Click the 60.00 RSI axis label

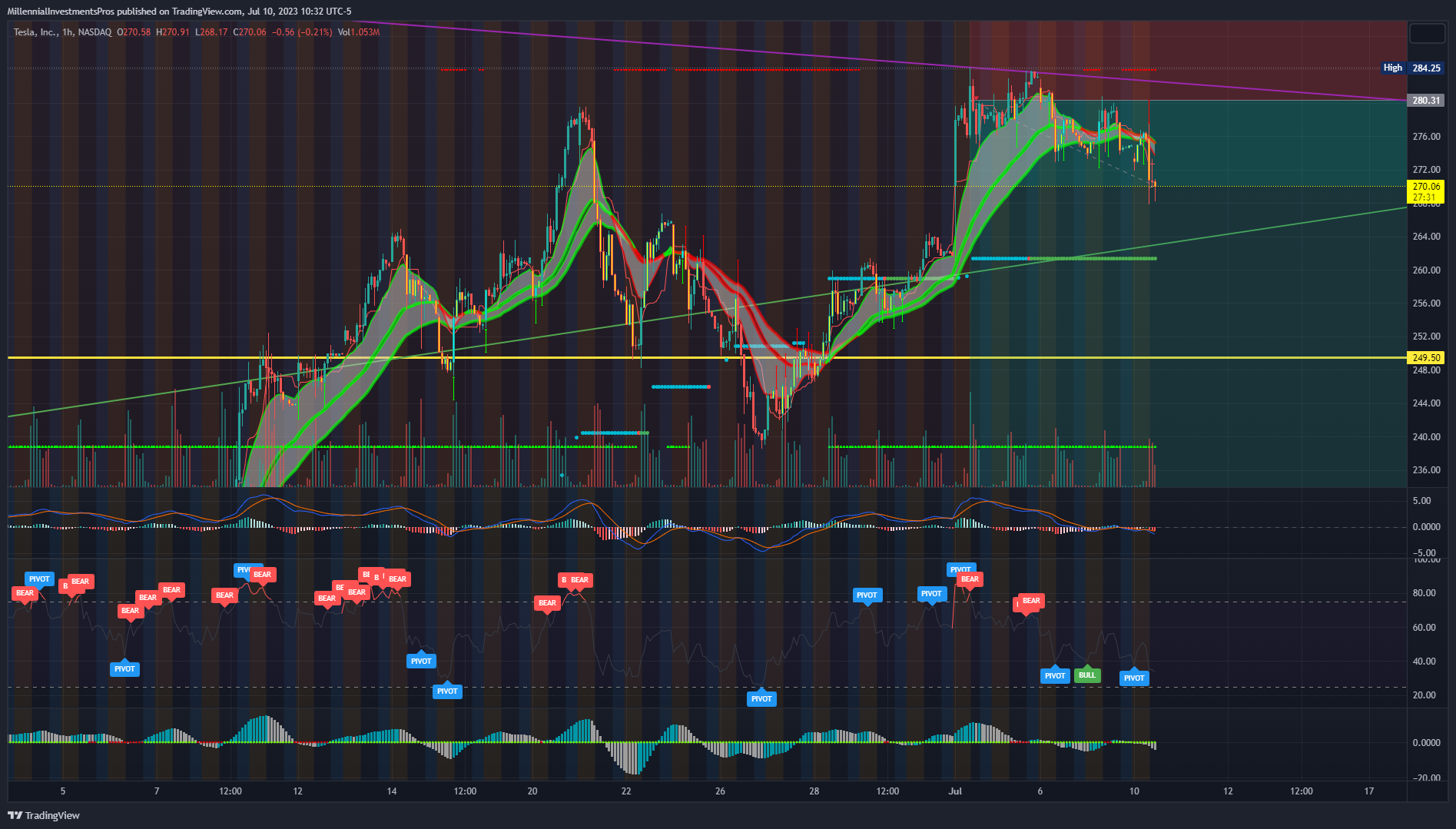(x=1424, y=628)
